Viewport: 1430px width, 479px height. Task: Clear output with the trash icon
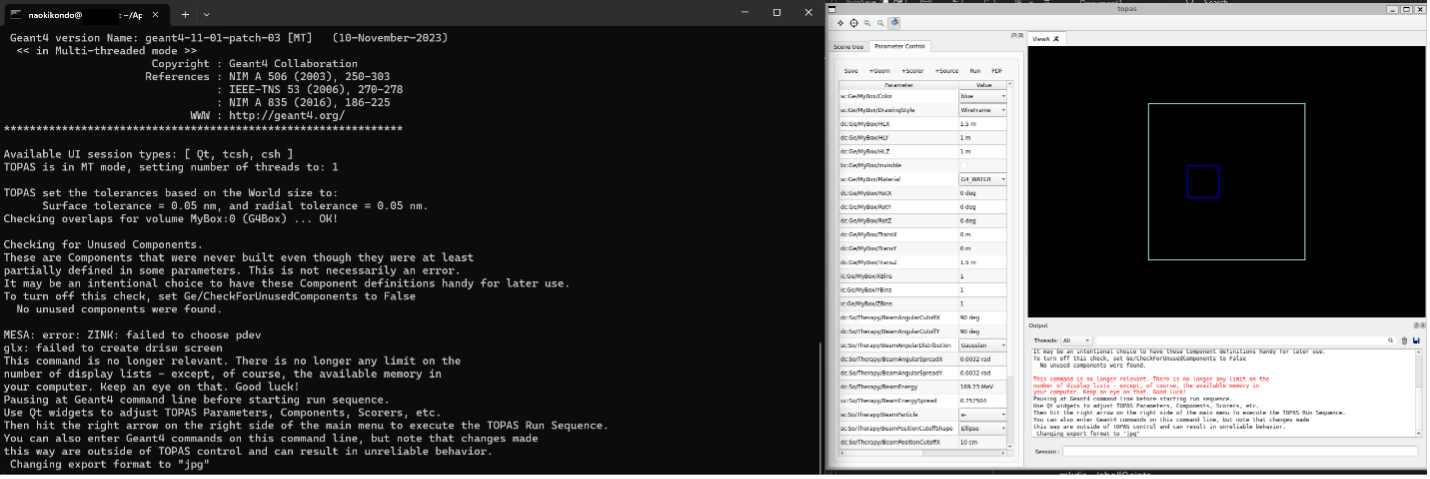(1404, 341)
